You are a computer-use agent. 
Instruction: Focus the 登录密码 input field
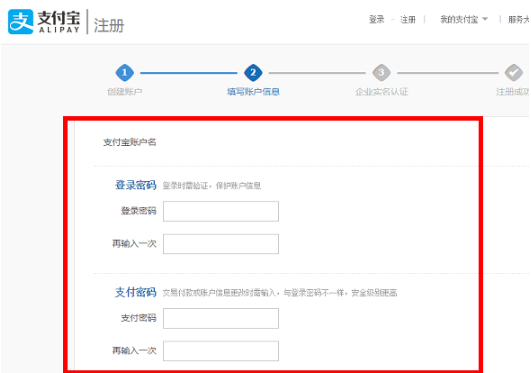click(221, 211)
